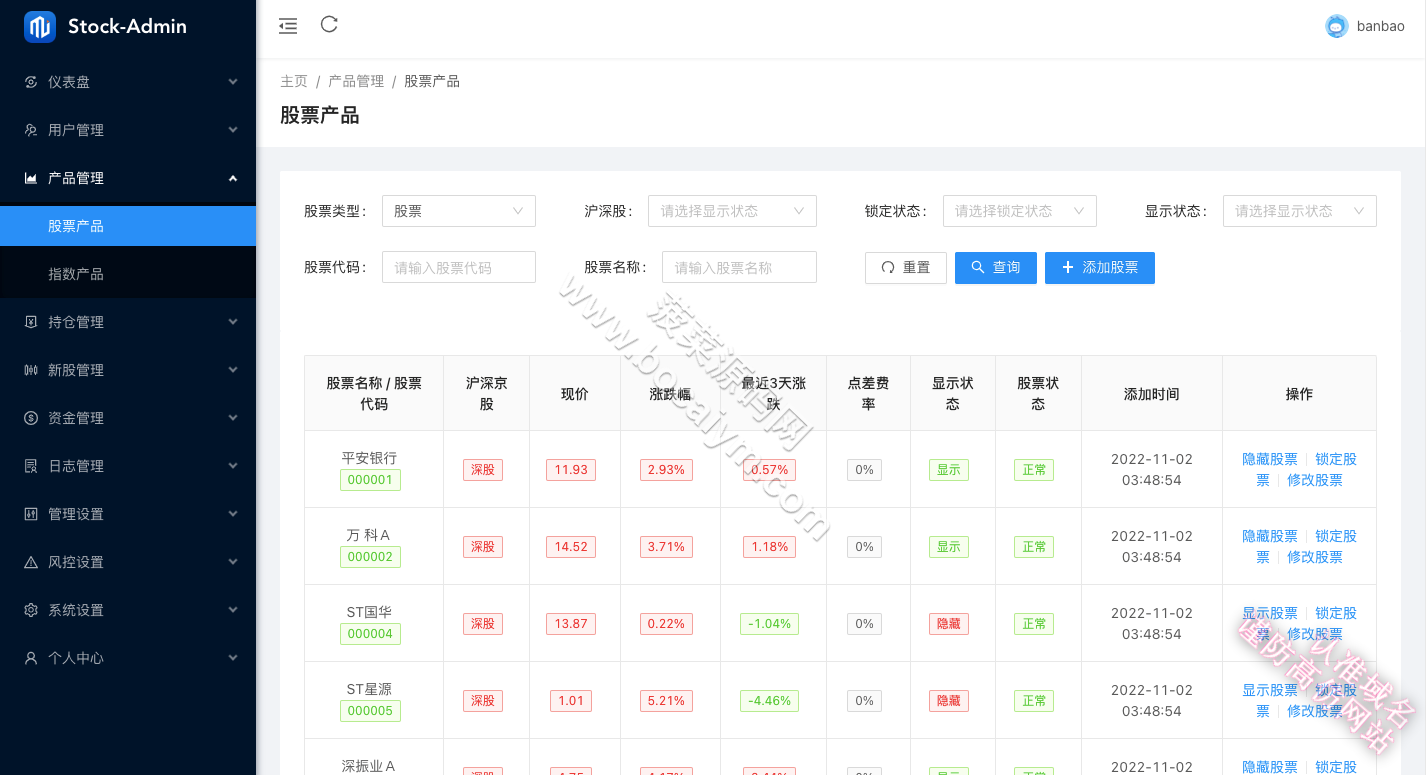Click the 5.21% change tag
The height and width of the screenshot is (775, 1426).
tap(666, 701)
